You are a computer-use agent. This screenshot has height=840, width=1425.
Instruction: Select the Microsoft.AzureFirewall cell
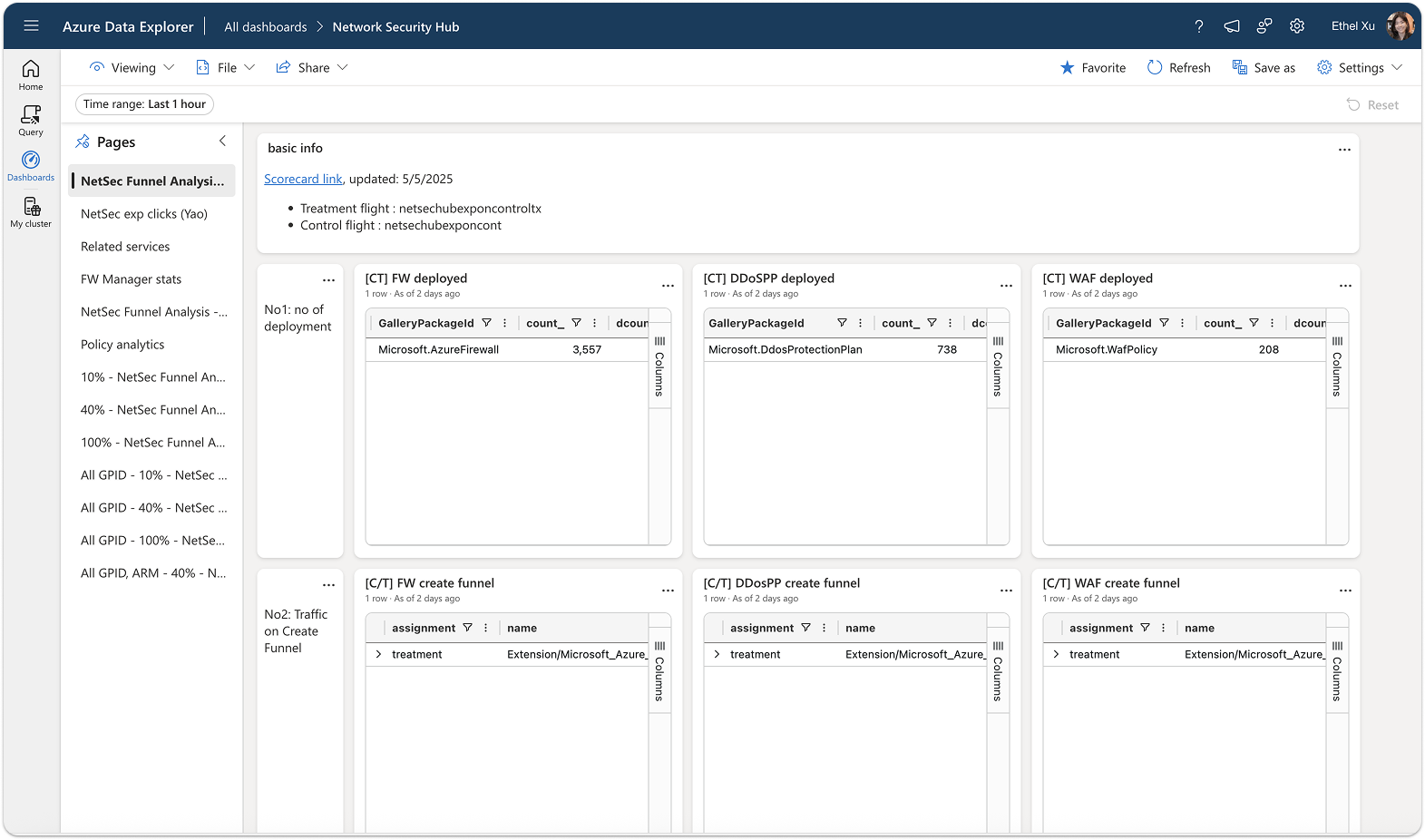pos(439,350)
